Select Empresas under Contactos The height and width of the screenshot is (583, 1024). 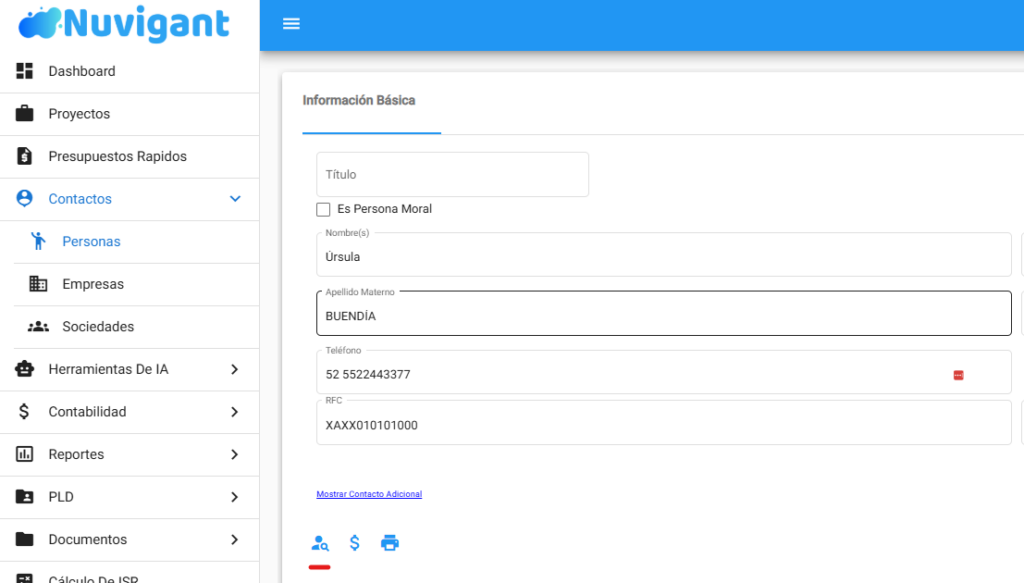136,284
